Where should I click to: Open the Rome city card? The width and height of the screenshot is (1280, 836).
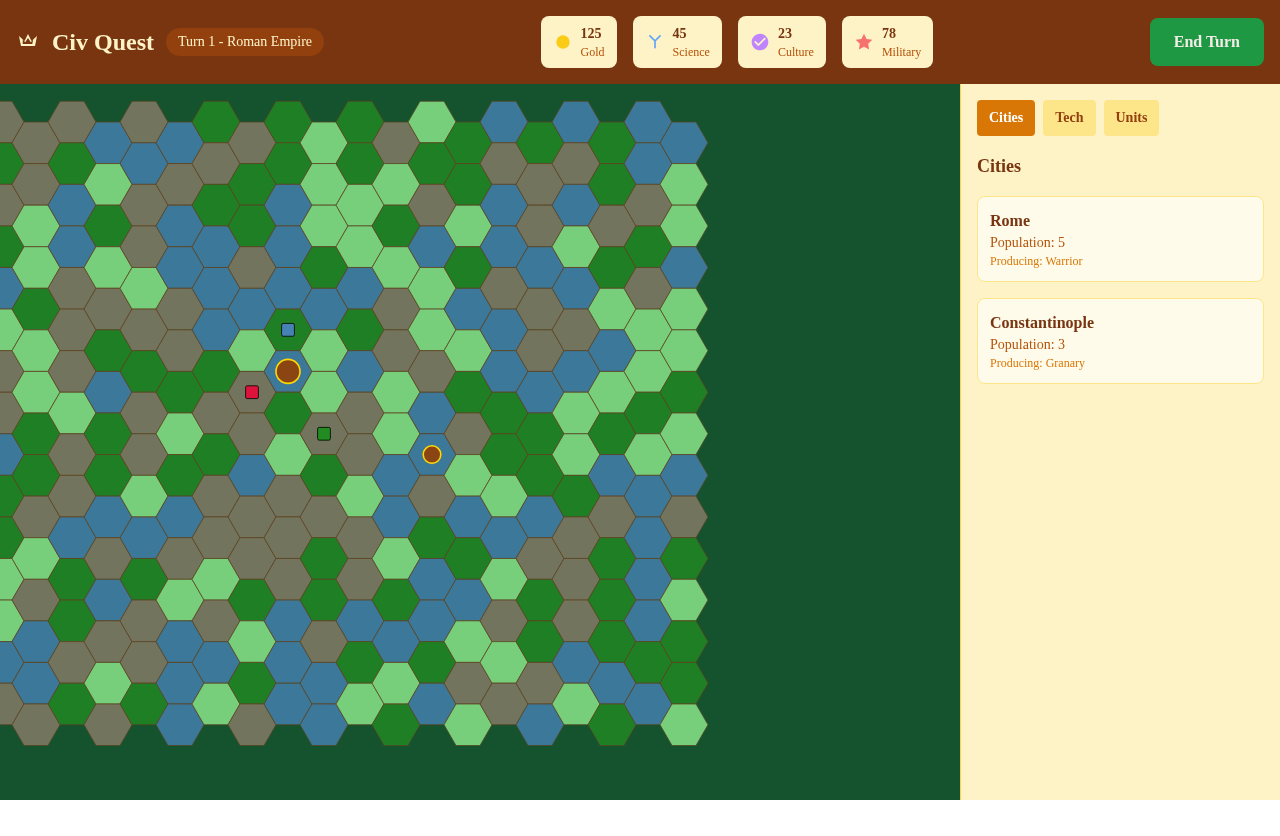[1120, 239]
